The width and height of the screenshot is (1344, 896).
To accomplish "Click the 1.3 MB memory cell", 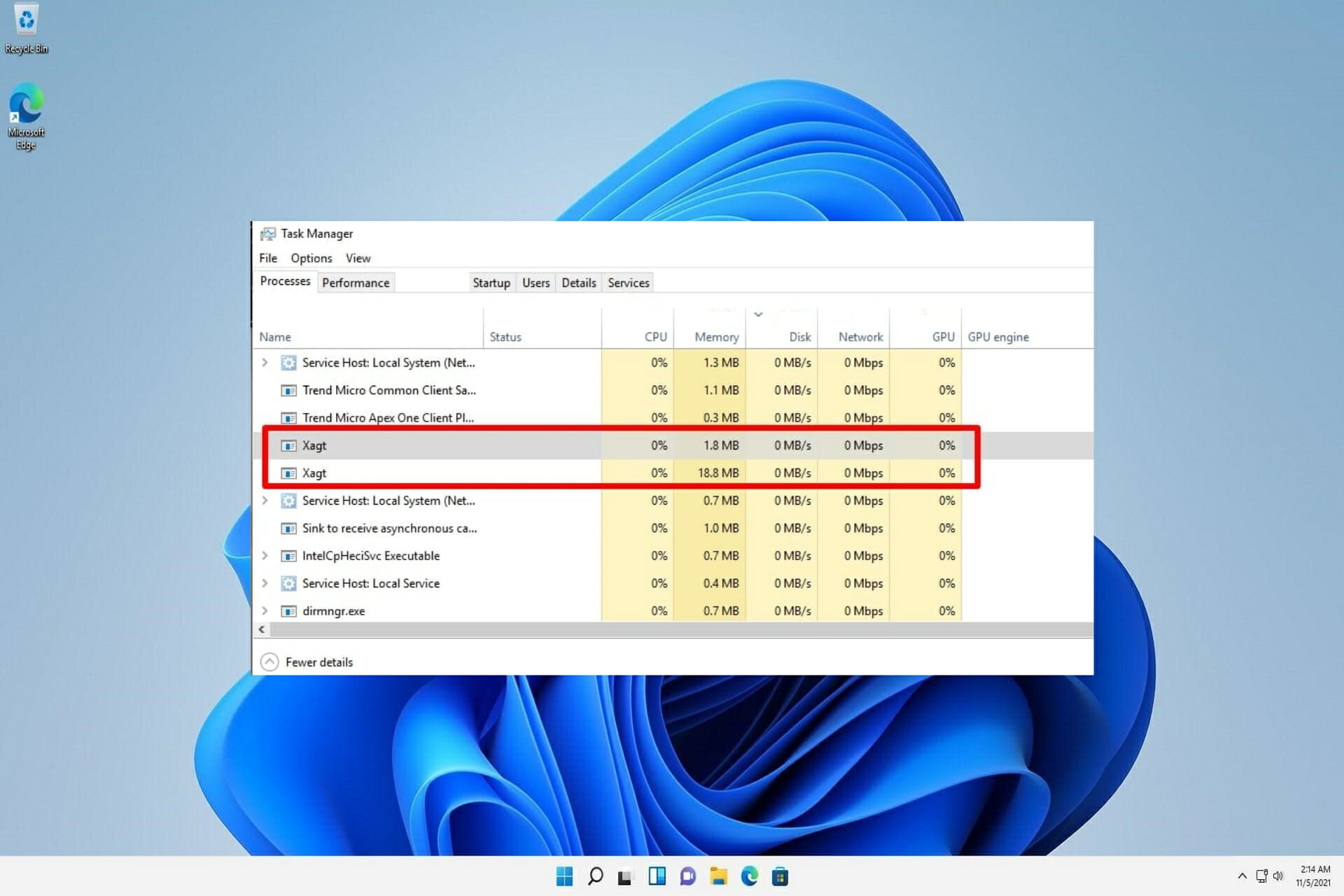I will [x=710, y=363].
